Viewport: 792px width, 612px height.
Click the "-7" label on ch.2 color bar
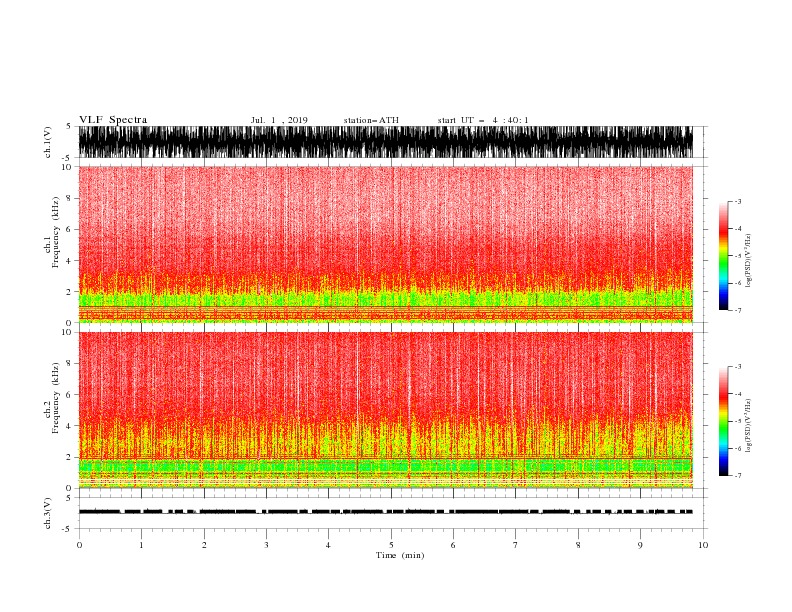pos(737,476)
